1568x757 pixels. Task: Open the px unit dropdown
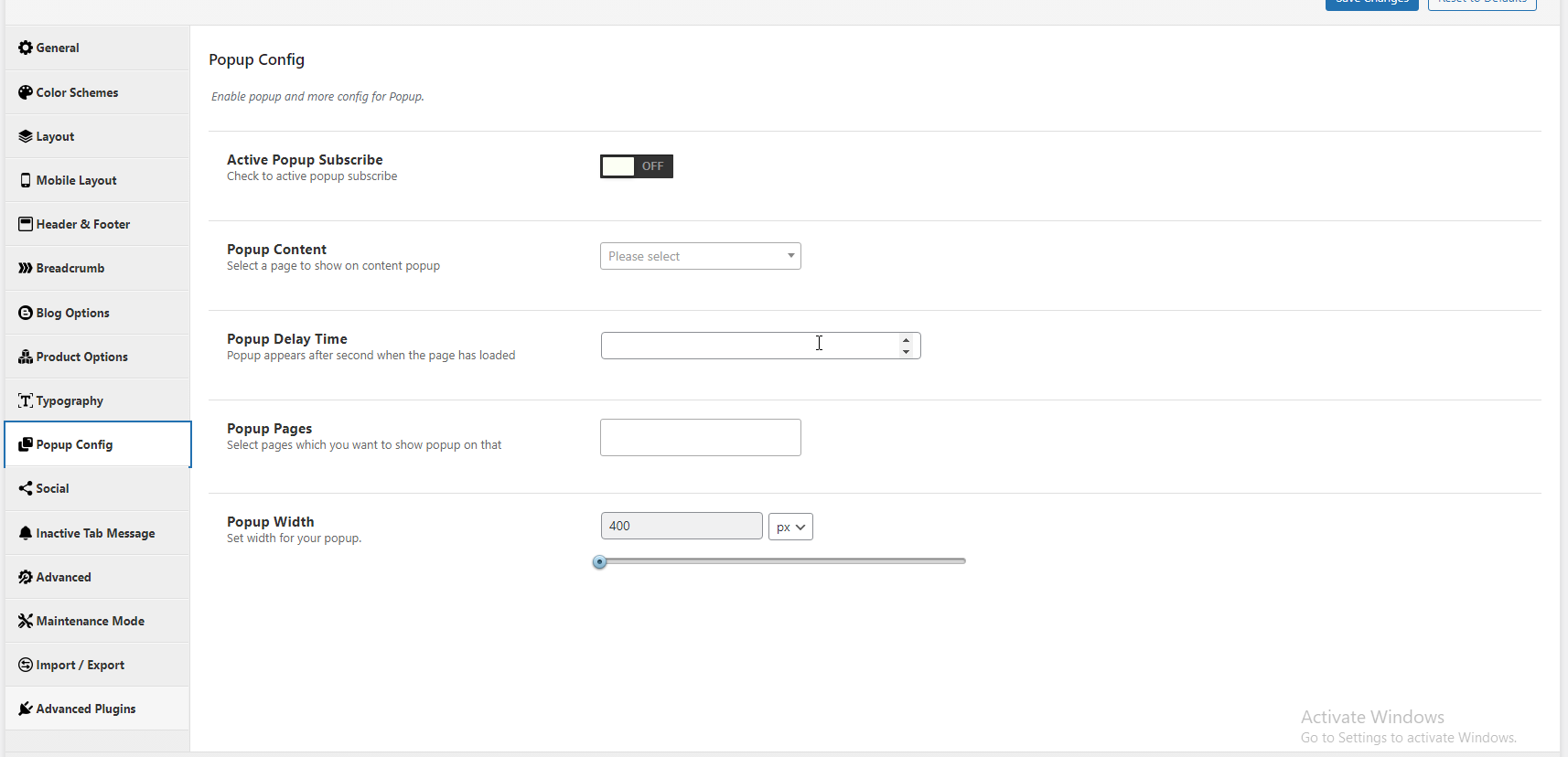[x=790, y=527]
